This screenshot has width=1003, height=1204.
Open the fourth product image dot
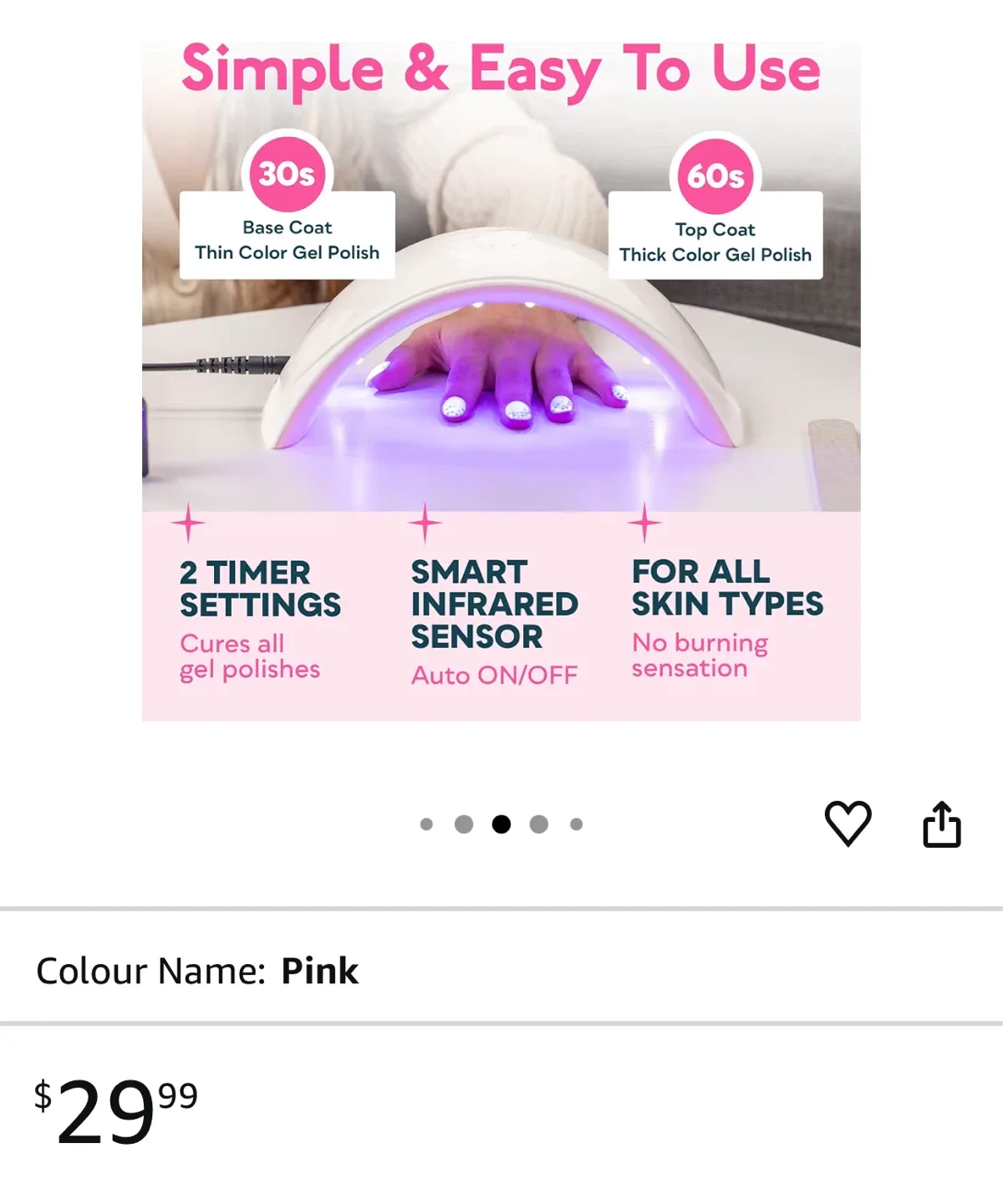click(x=539, y=824)
